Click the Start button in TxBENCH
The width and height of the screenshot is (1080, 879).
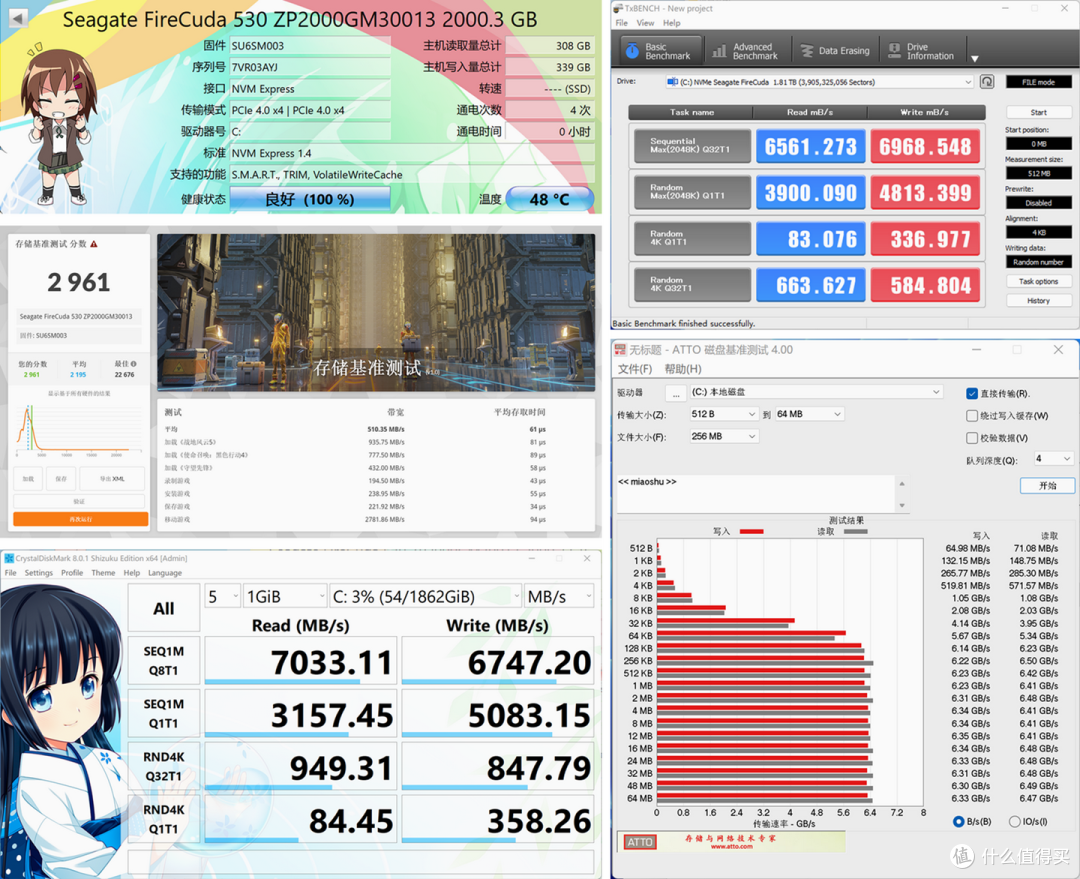(x=1039, y=112)
